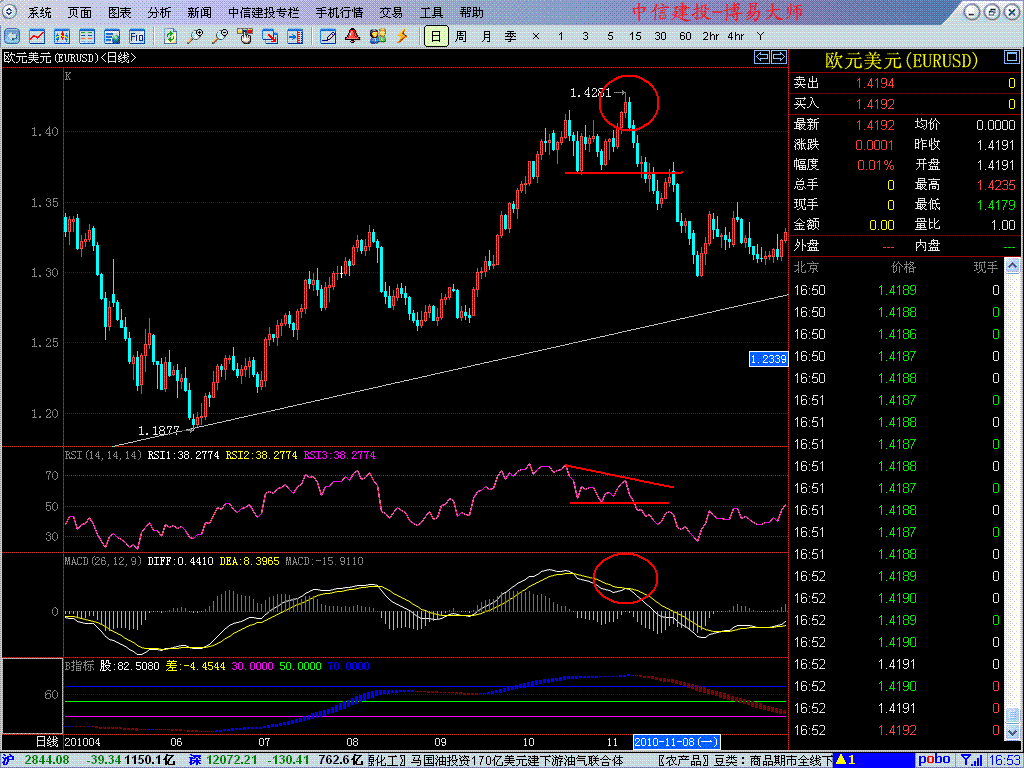This screenshot has height=768, width=1024.
Task: Click the lightning bolt quick trade icon
Action: (402, 37)
